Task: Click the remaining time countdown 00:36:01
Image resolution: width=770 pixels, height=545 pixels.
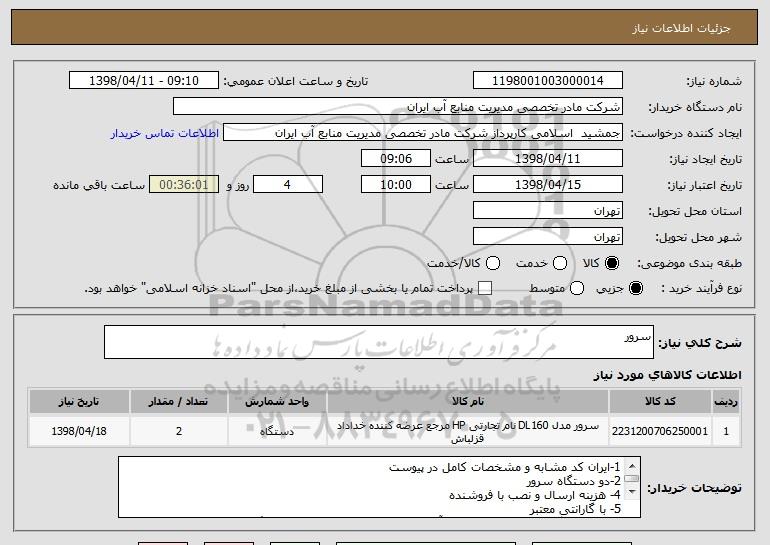Action: (x=184, y=185)
